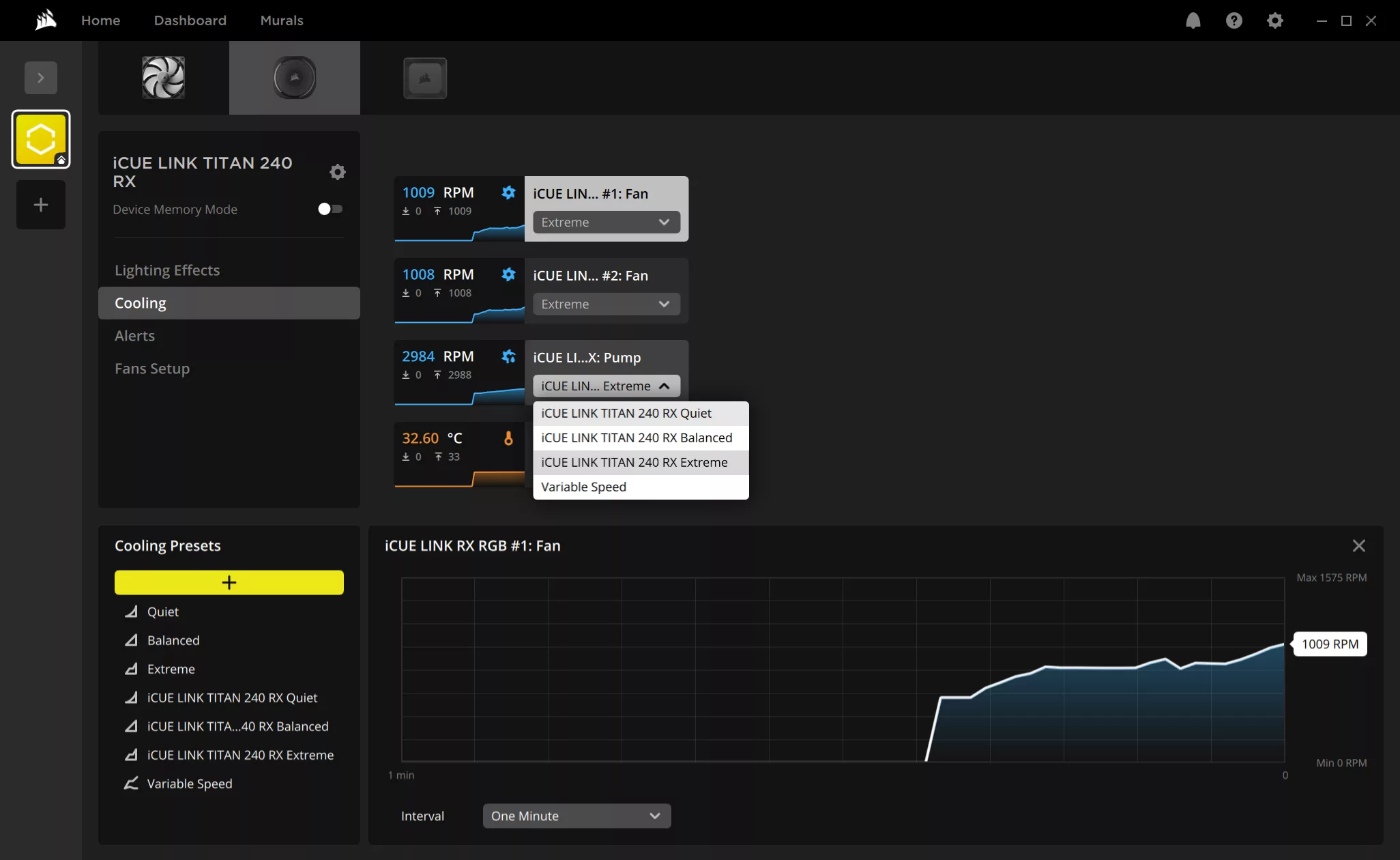Choose iCUE LINK TITAN 240 RX Extreme option

coord(641,463)
